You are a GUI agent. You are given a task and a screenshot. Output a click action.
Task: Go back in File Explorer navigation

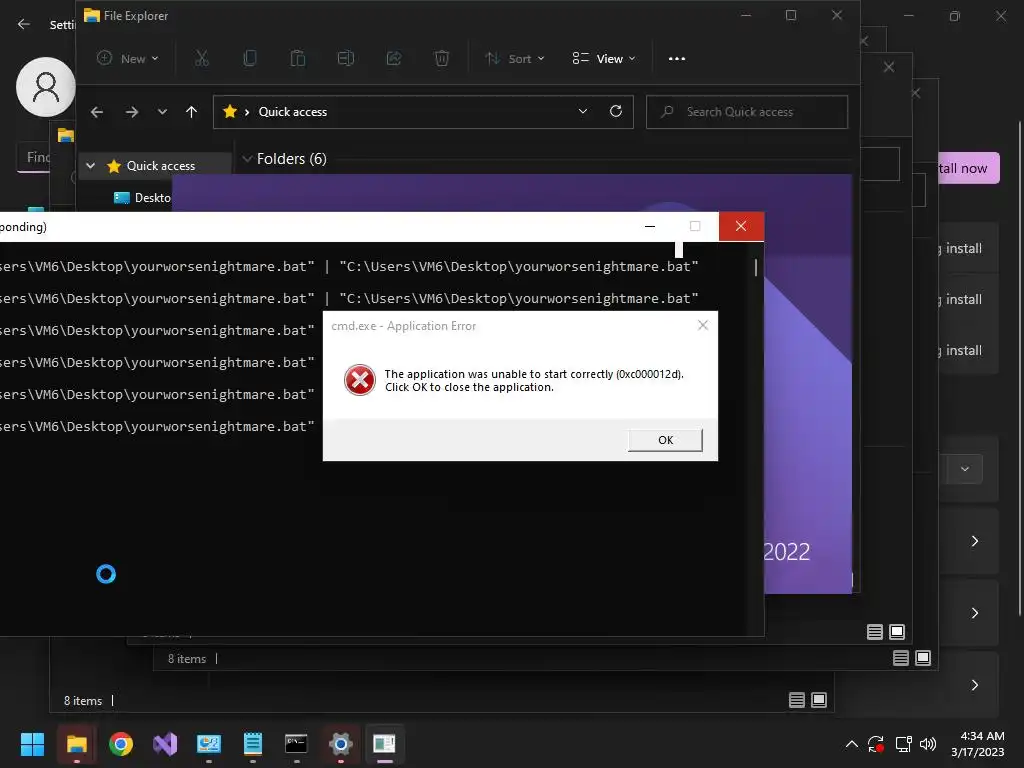[97, 112]
